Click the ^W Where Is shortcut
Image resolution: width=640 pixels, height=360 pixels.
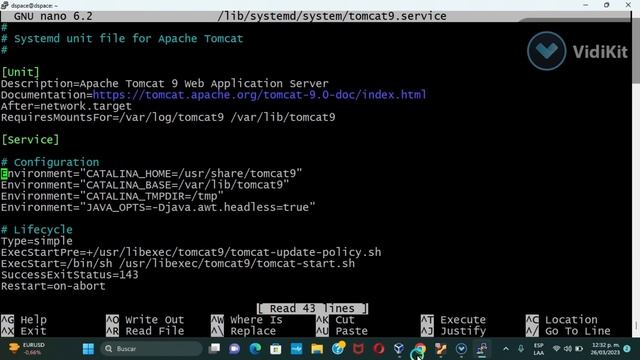click(247, 320)
